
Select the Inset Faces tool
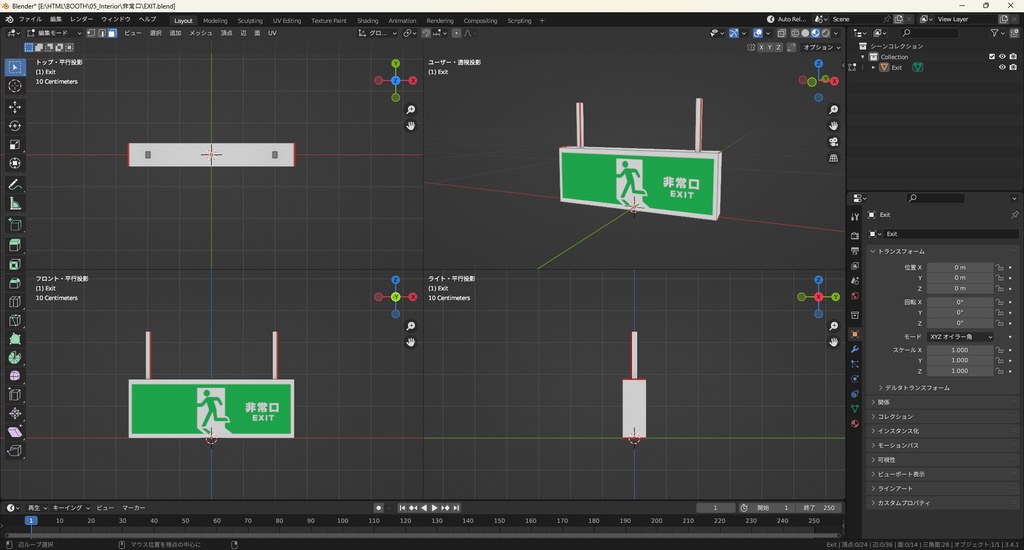tap(15, 264)
